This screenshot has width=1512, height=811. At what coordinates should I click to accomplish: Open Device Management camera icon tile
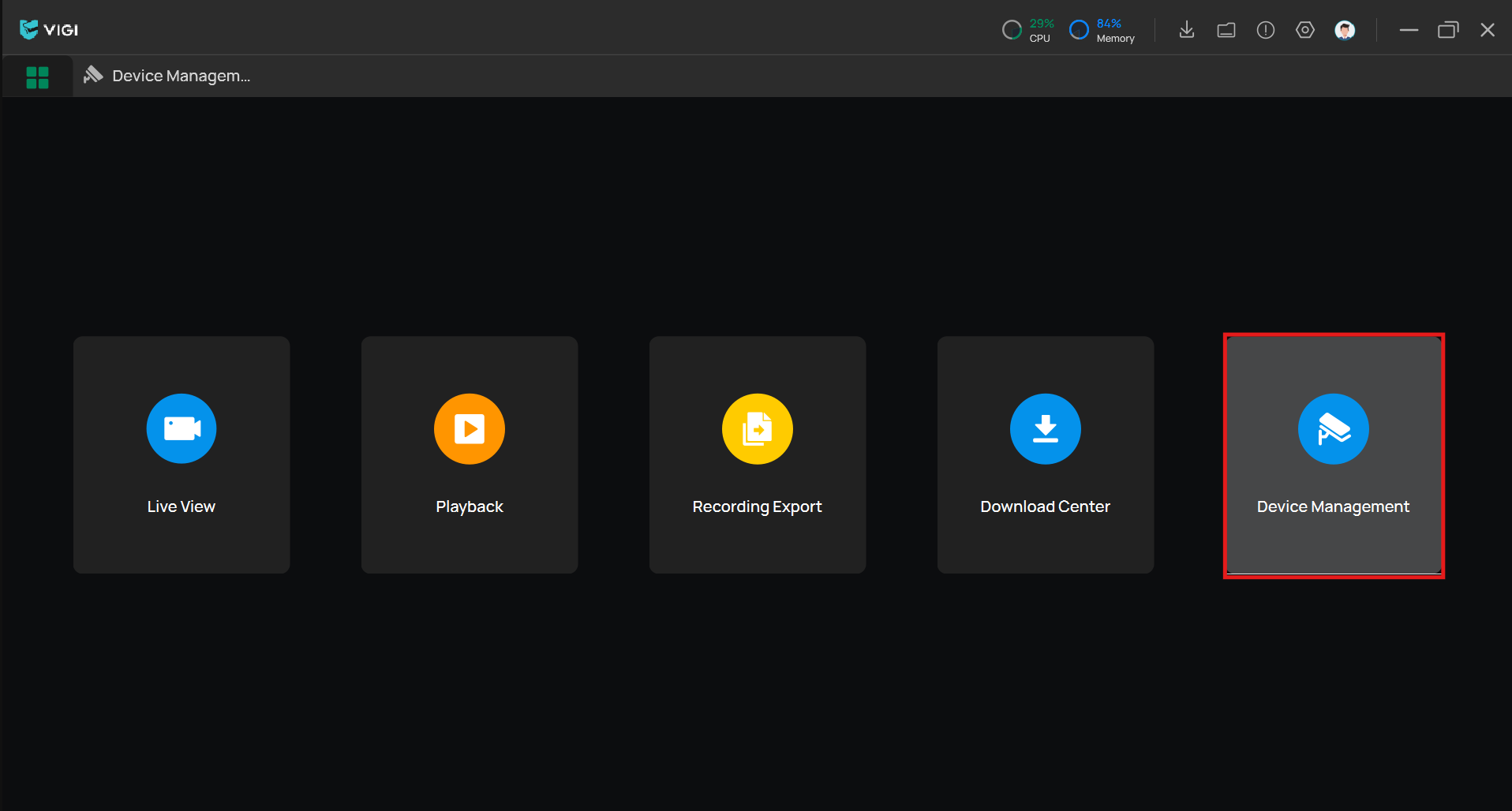click(x=1333, y=429)
